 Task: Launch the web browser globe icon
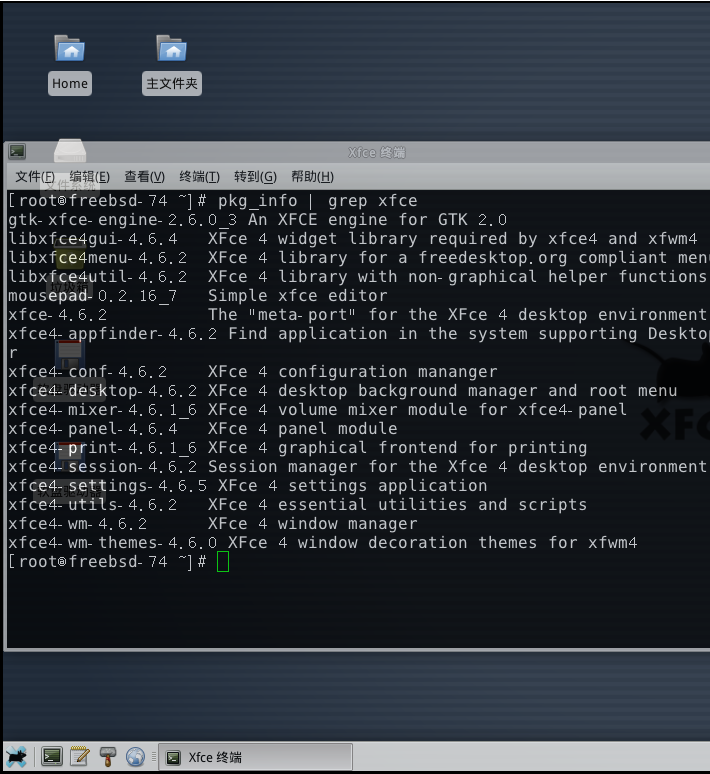(x=135, y=757)
